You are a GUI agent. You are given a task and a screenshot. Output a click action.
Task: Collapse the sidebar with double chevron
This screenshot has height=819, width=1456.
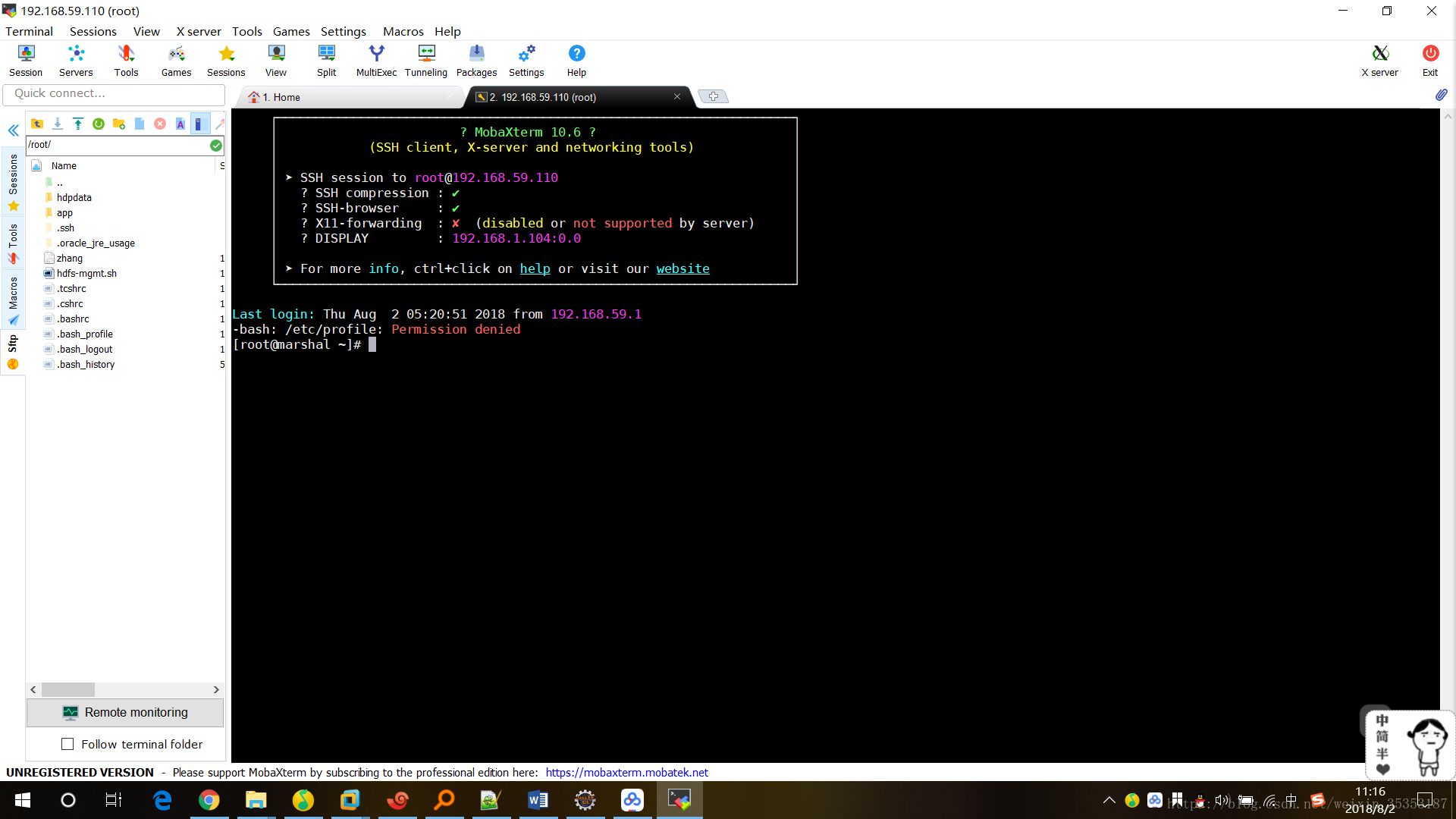(14, 130)
